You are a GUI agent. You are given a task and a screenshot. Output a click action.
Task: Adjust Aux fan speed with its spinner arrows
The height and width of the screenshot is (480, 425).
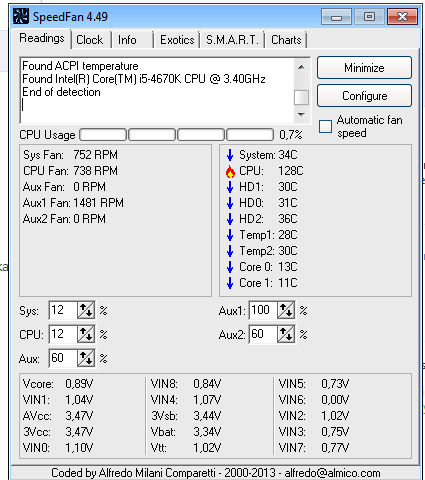86,358
